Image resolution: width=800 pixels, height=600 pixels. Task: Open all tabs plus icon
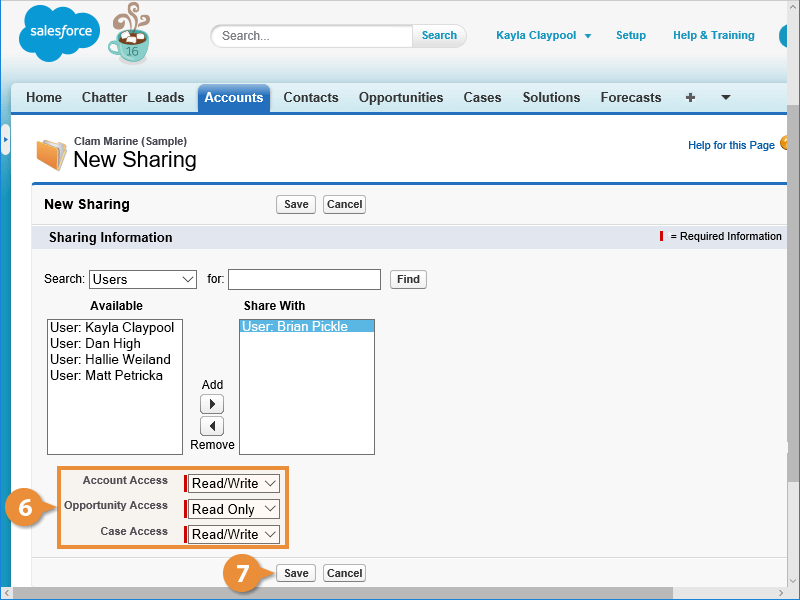click(690, 97)
